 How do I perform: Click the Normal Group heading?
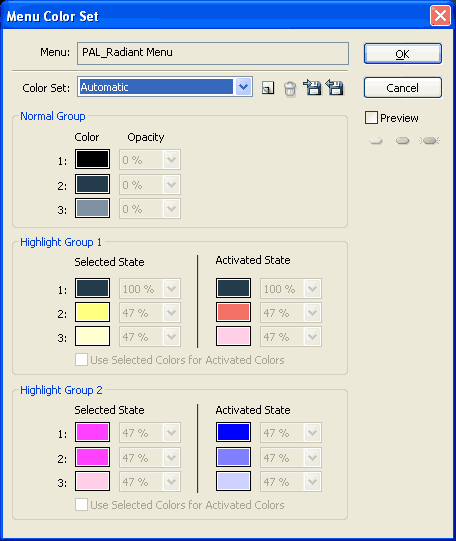point(53,116)
